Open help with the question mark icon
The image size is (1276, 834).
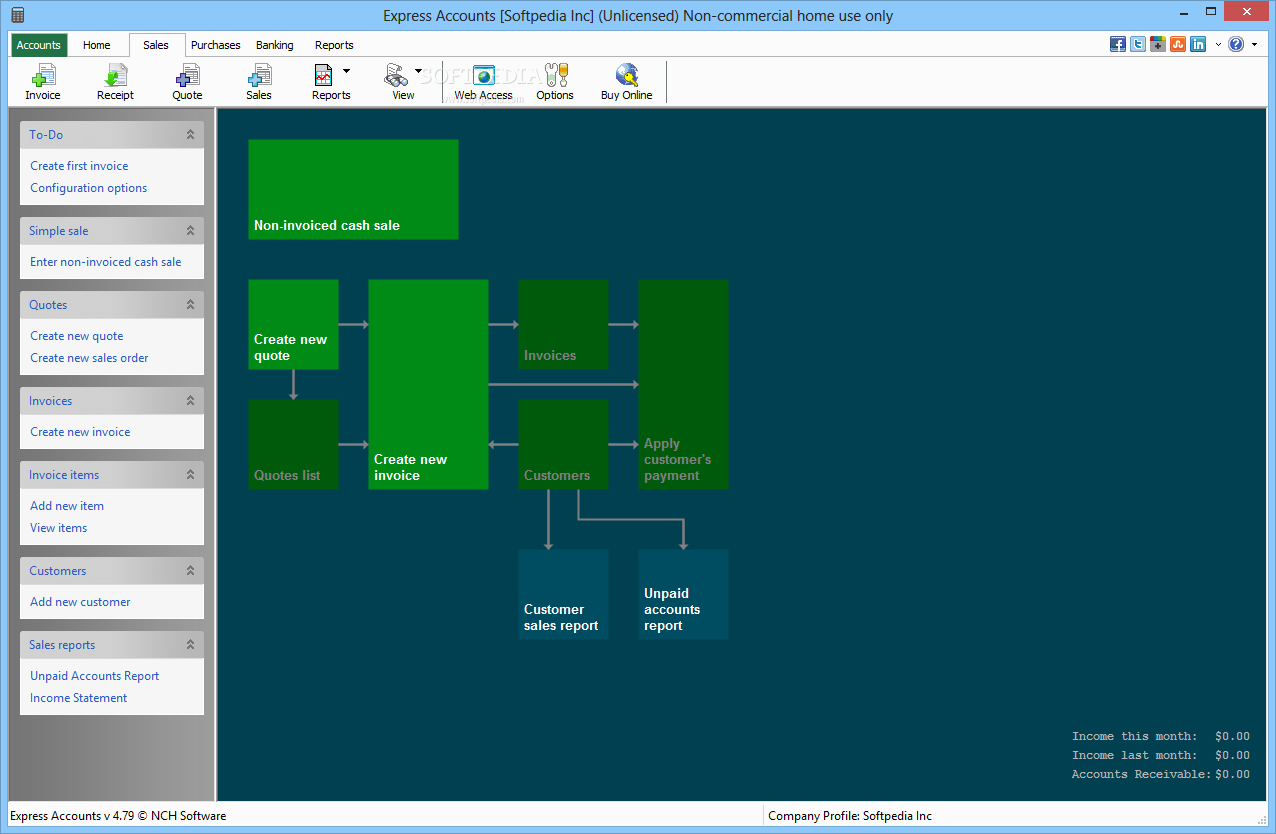point(1237,44)
